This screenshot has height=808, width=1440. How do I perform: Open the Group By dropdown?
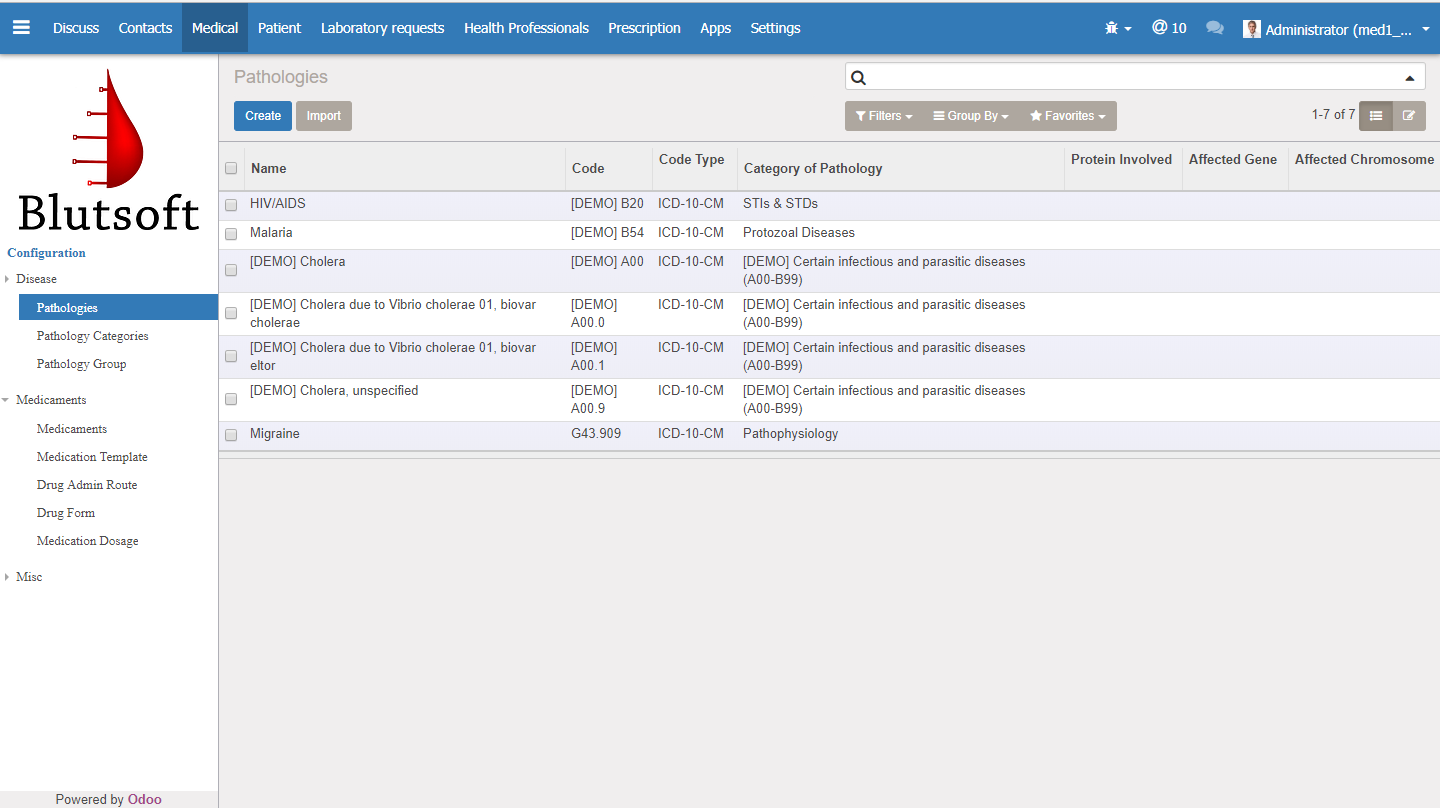(x=970, y=116)
